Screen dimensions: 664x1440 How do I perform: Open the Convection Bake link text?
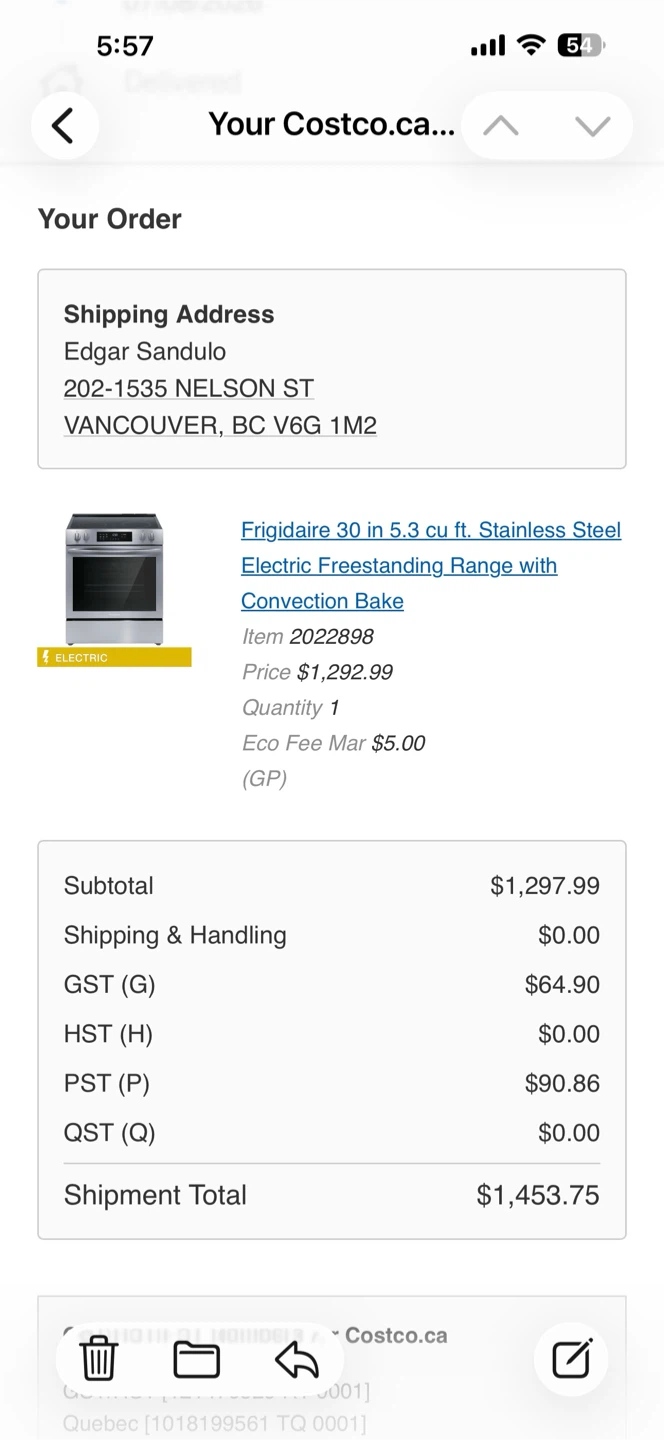[322, 601]
